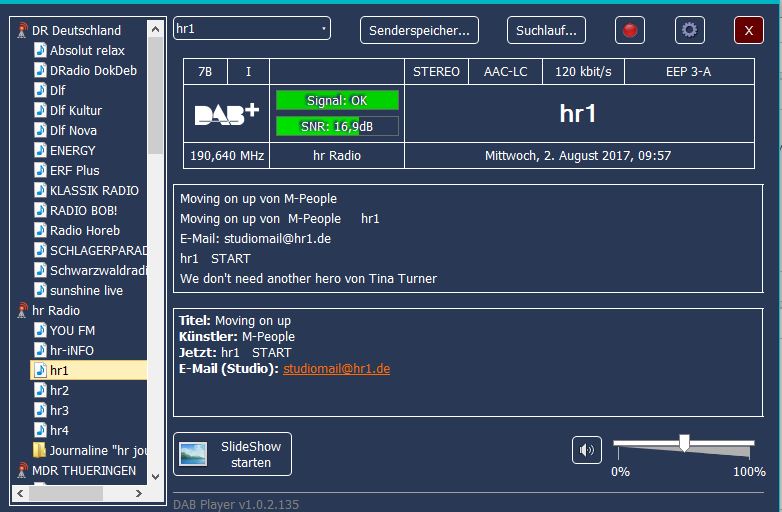Click the music note icon beside hr3

40,410
